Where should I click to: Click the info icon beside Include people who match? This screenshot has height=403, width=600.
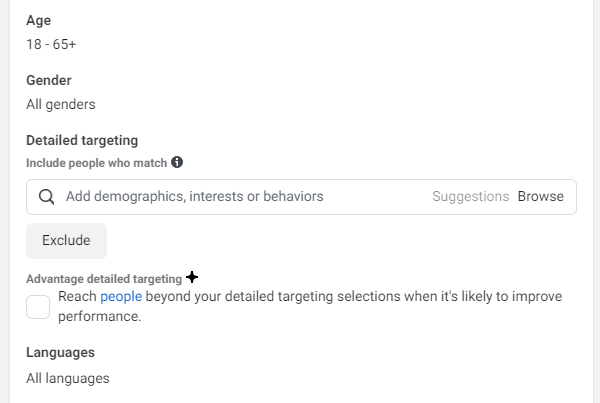point(177,162)
